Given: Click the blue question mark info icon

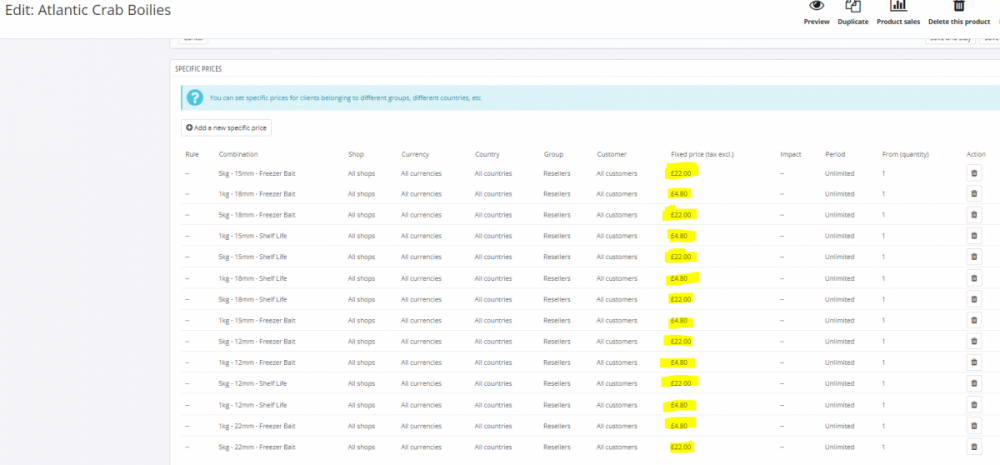Looking at the screenshot, I should (x=194, y=98).
